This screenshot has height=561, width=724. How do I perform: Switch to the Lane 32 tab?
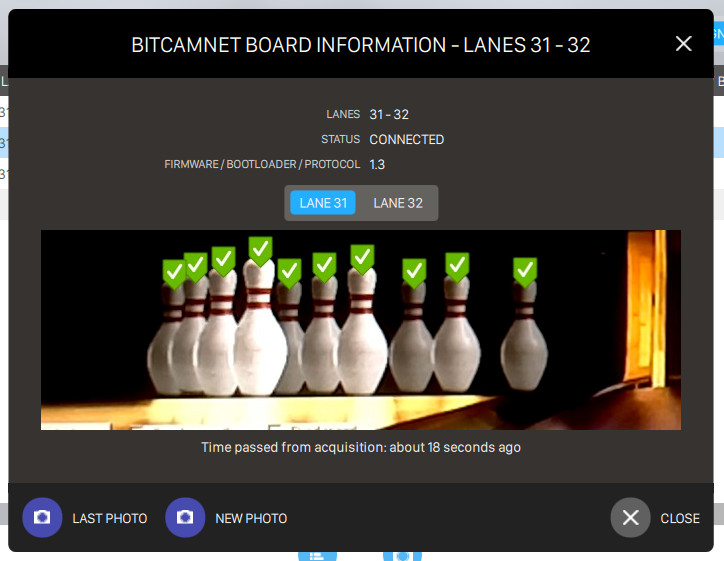tap(398, 203)
